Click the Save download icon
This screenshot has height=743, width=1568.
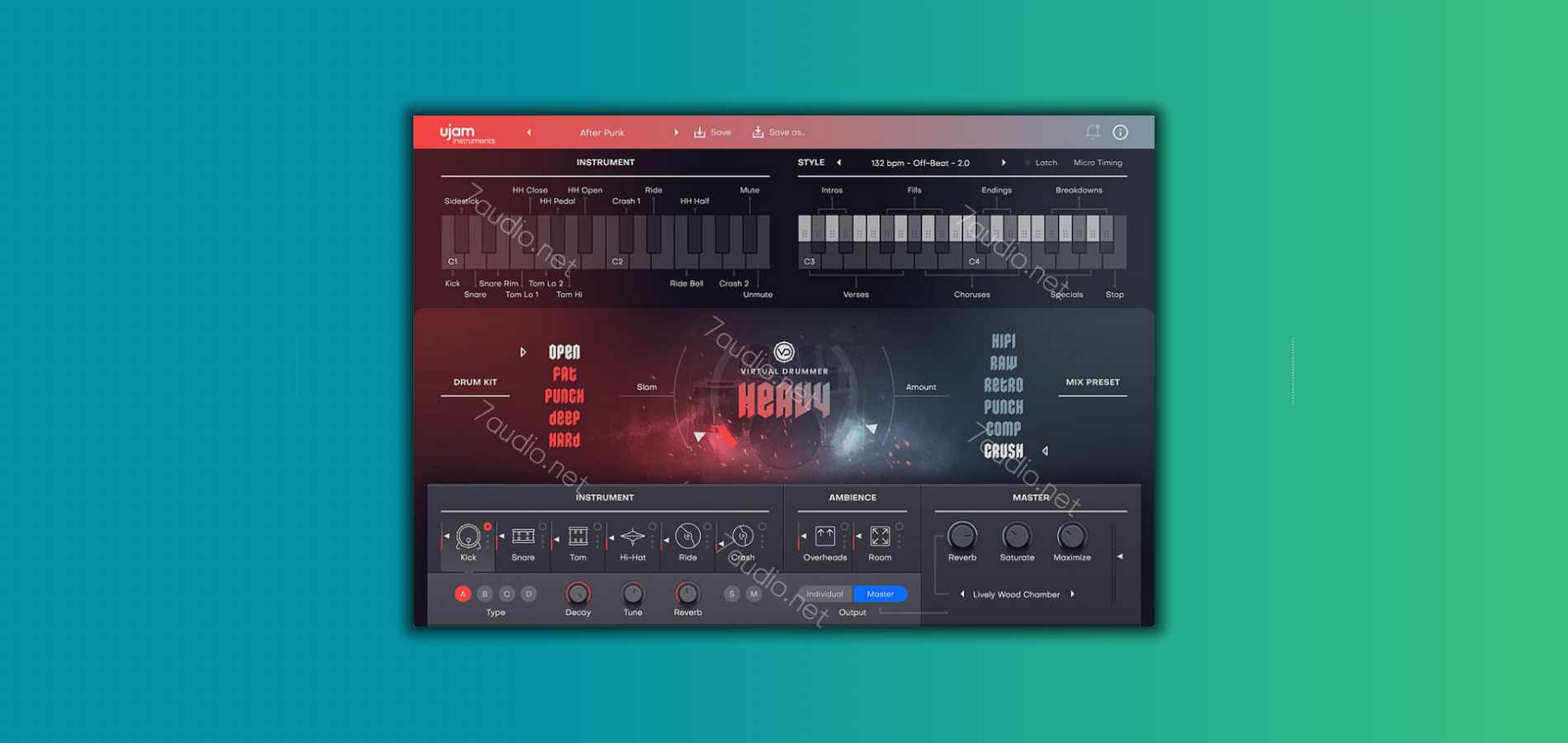(699, 132)
